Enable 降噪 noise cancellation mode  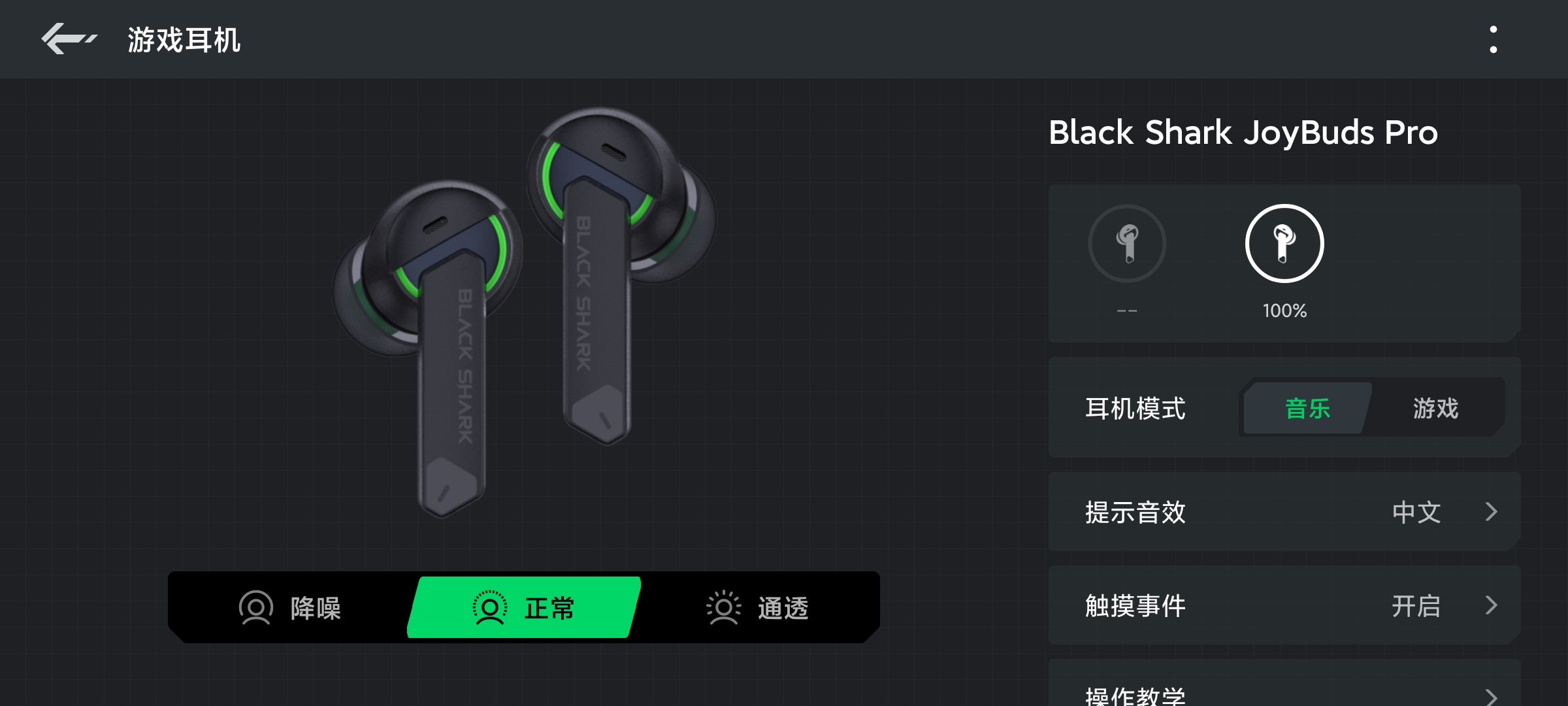click(x=290, y=608)
